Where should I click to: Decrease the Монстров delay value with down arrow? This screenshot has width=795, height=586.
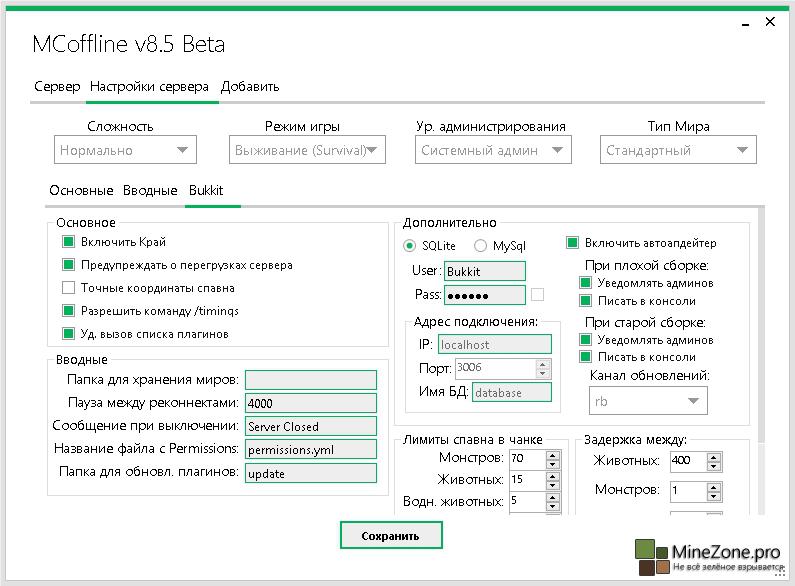pyautogui.click(x=714, y=496)
